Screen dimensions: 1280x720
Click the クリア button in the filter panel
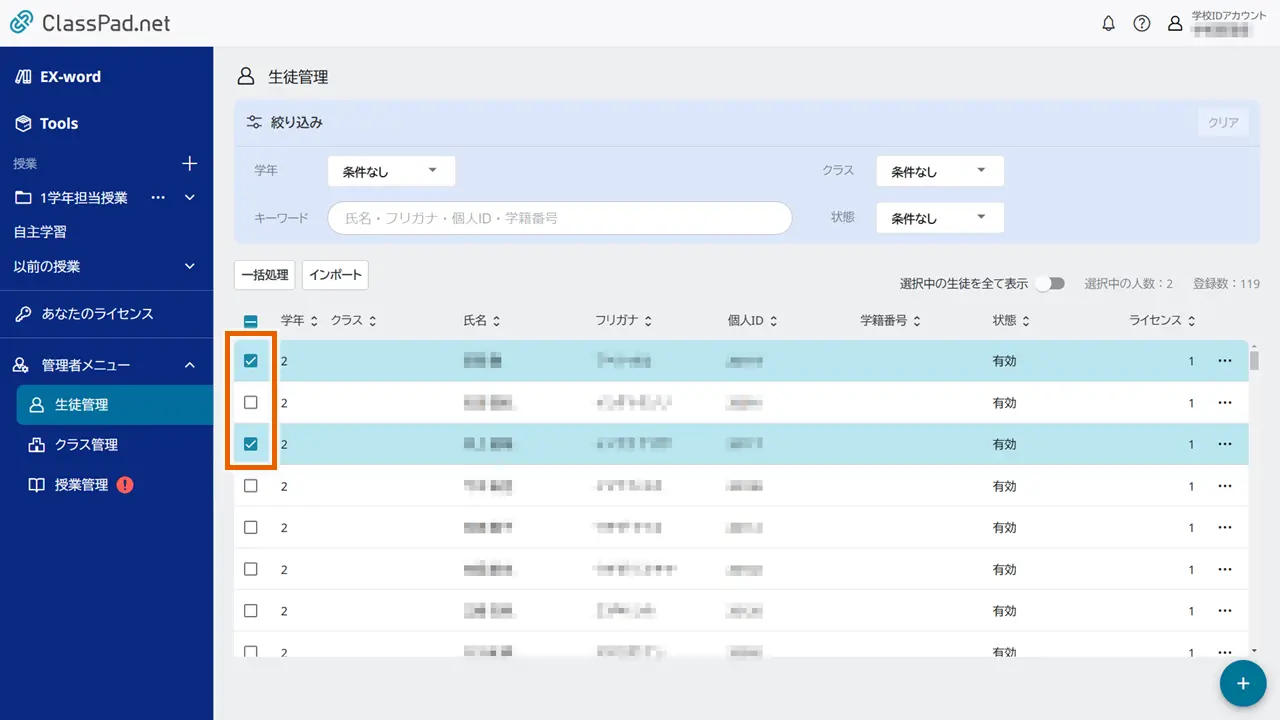[x=1222, y=121]
